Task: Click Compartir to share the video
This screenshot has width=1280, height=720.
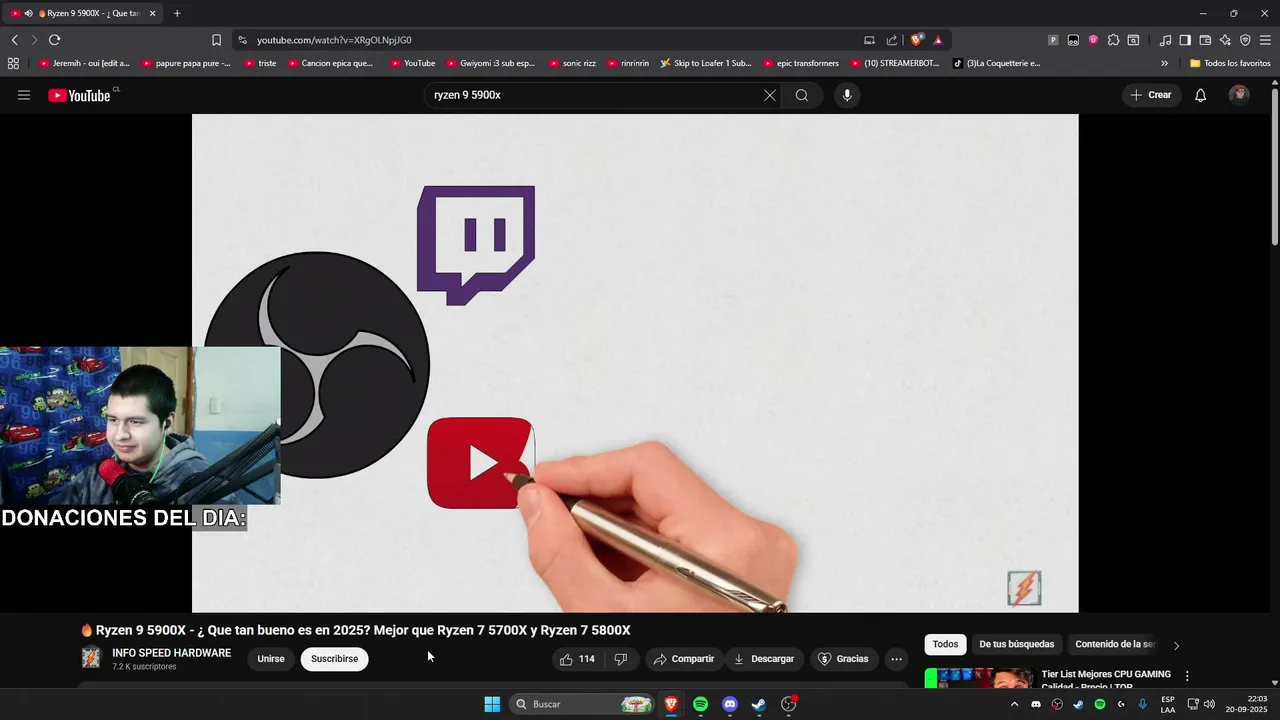Action: click(683, 659)
